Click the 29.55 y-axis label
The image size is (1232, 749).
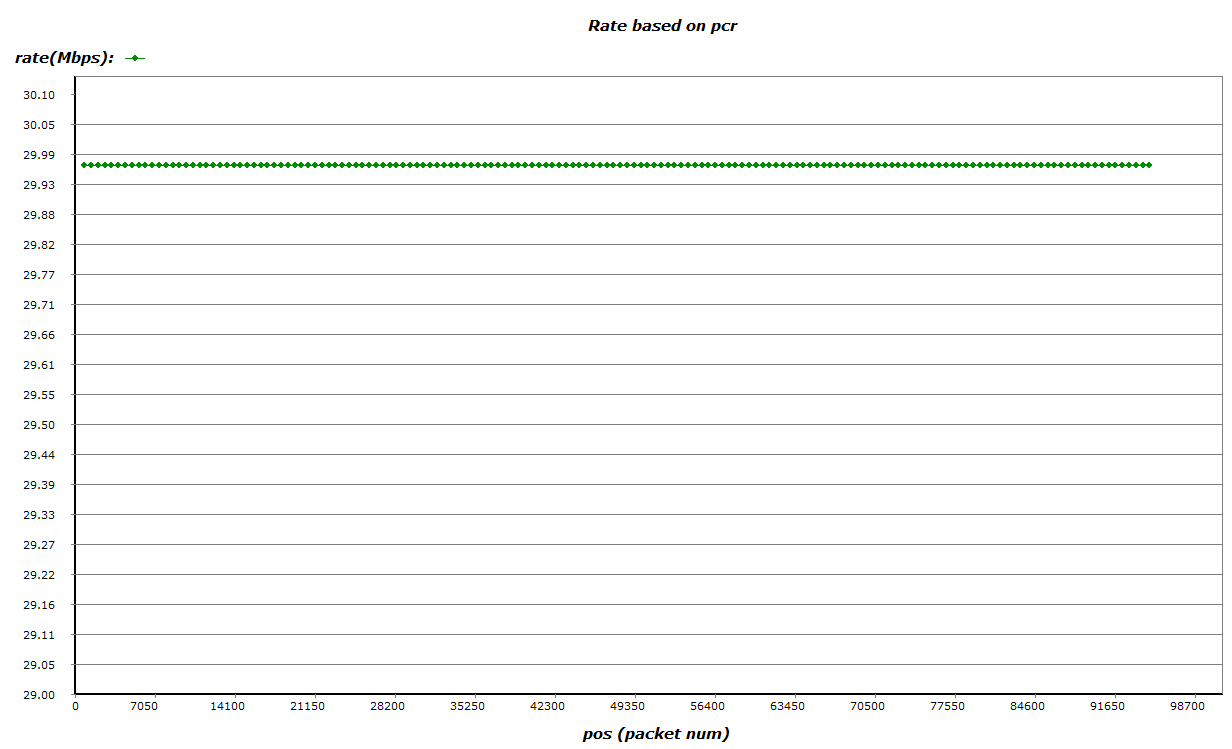(39, 395)
